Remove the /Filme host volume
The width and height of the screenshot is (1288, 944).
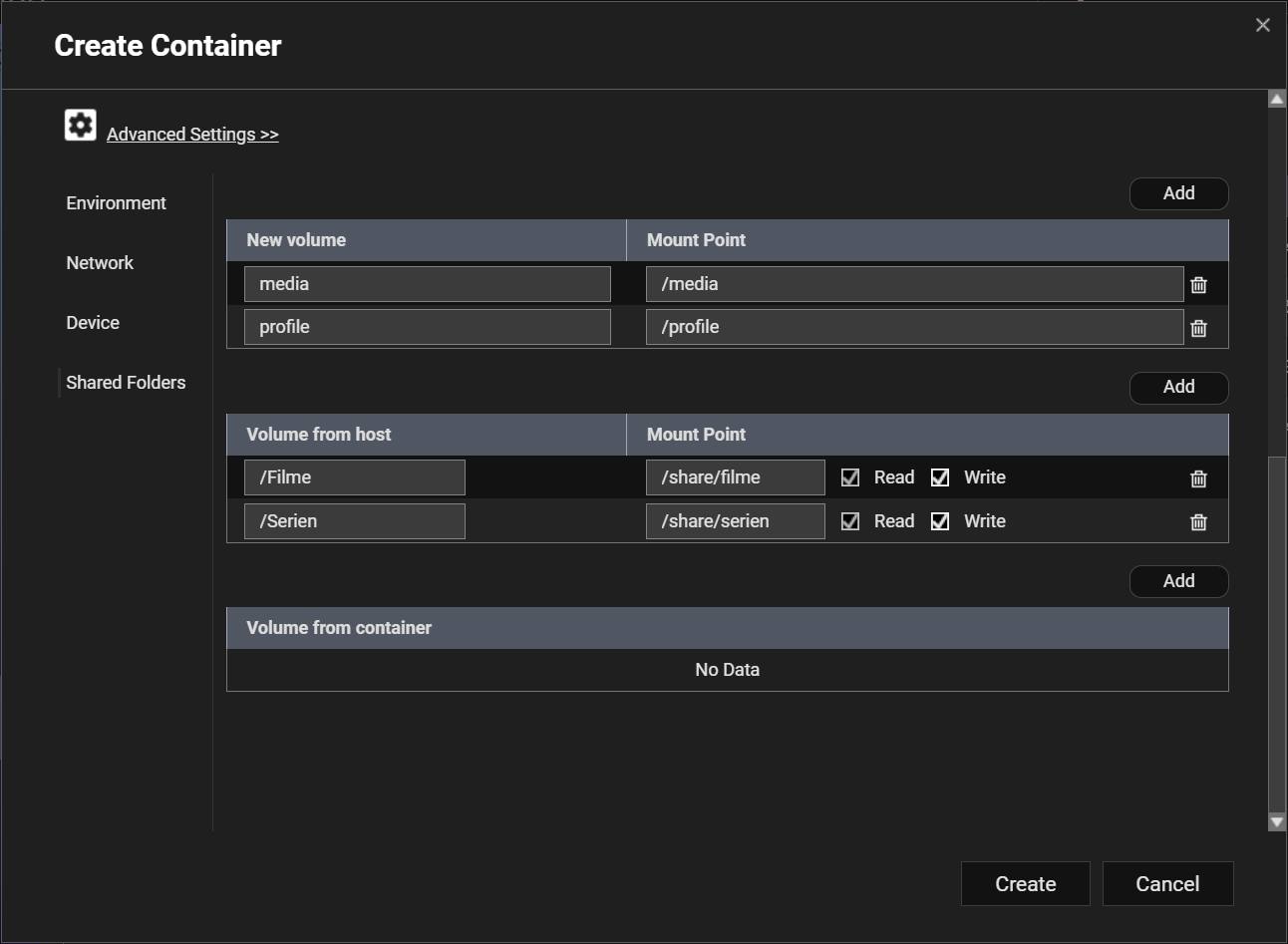pyautogui.click(x=1198, y=478)
